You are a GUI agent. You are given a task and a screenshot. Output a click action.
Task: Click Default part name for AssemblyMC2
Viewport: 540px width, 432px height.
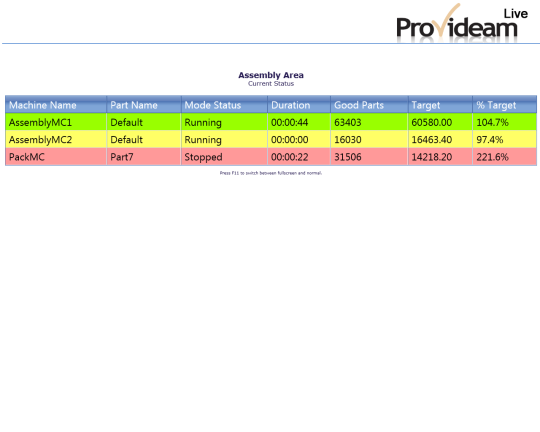(x=144, y=140)
